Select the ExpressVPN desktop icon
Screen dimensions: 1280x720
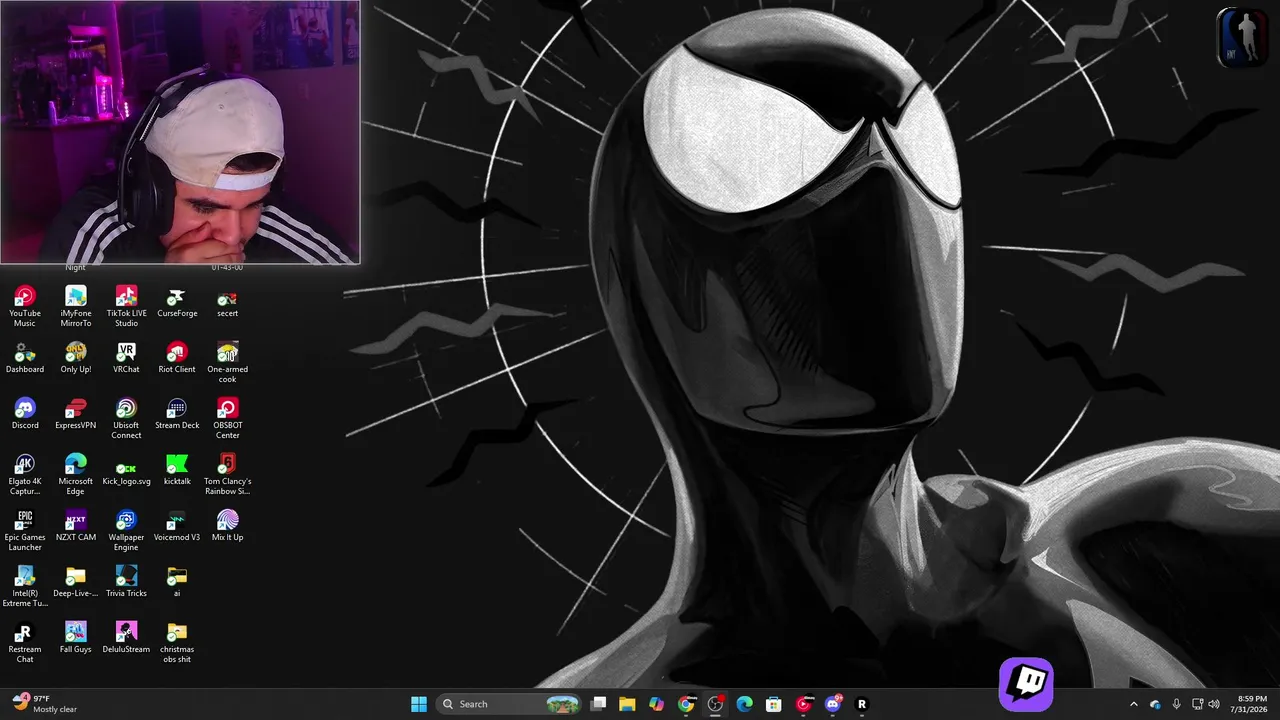pos(76,414)
